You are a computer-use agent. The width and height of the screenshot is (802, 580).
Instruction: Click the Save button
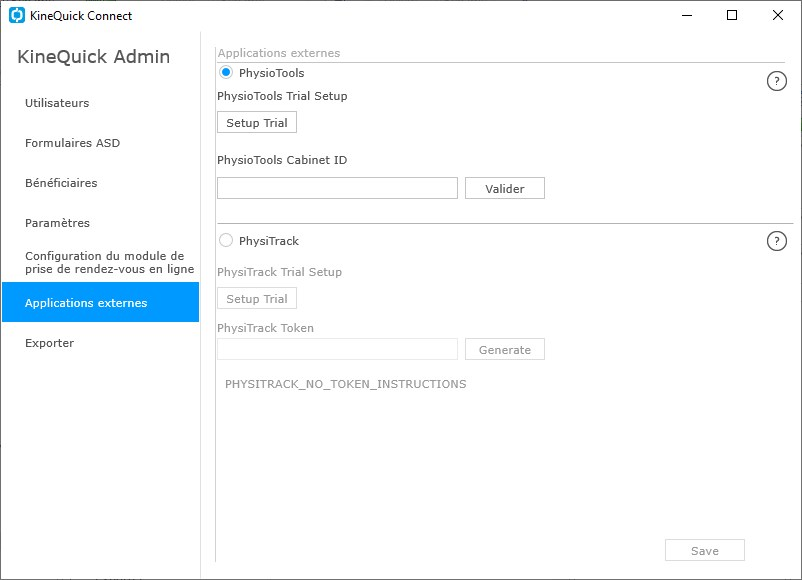pyautogui.click(x=705, y=550)
